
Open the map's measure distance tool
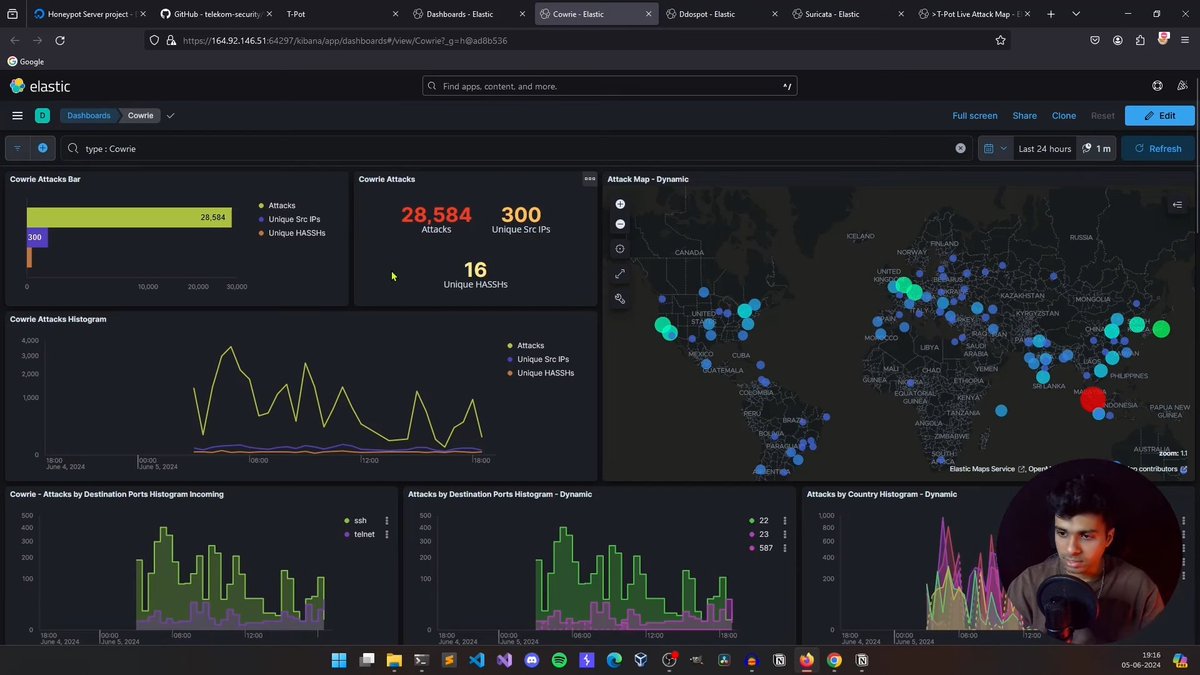pos(620,273)
